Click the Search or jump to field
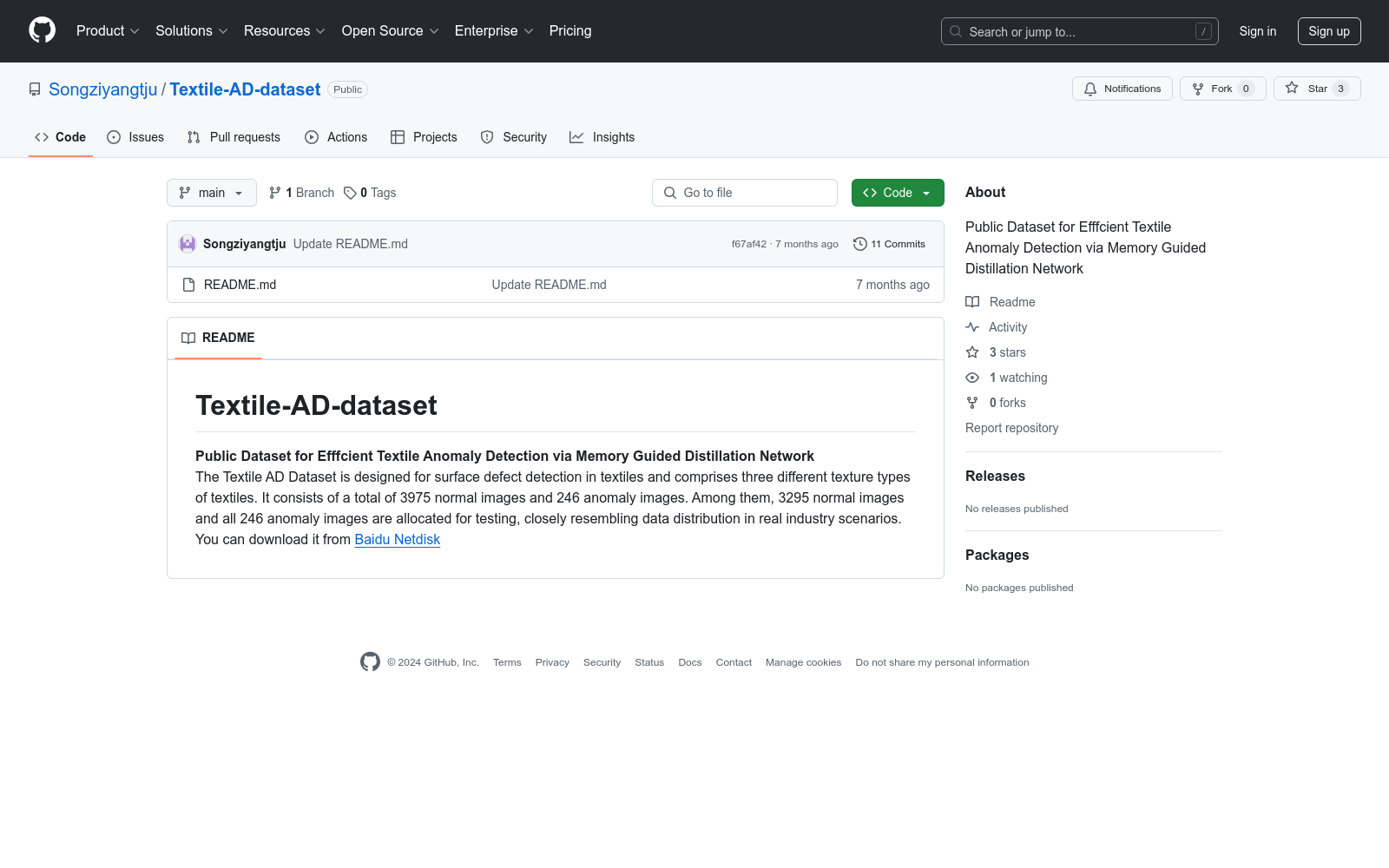1389x868 pixels. tap(1080, 31)
